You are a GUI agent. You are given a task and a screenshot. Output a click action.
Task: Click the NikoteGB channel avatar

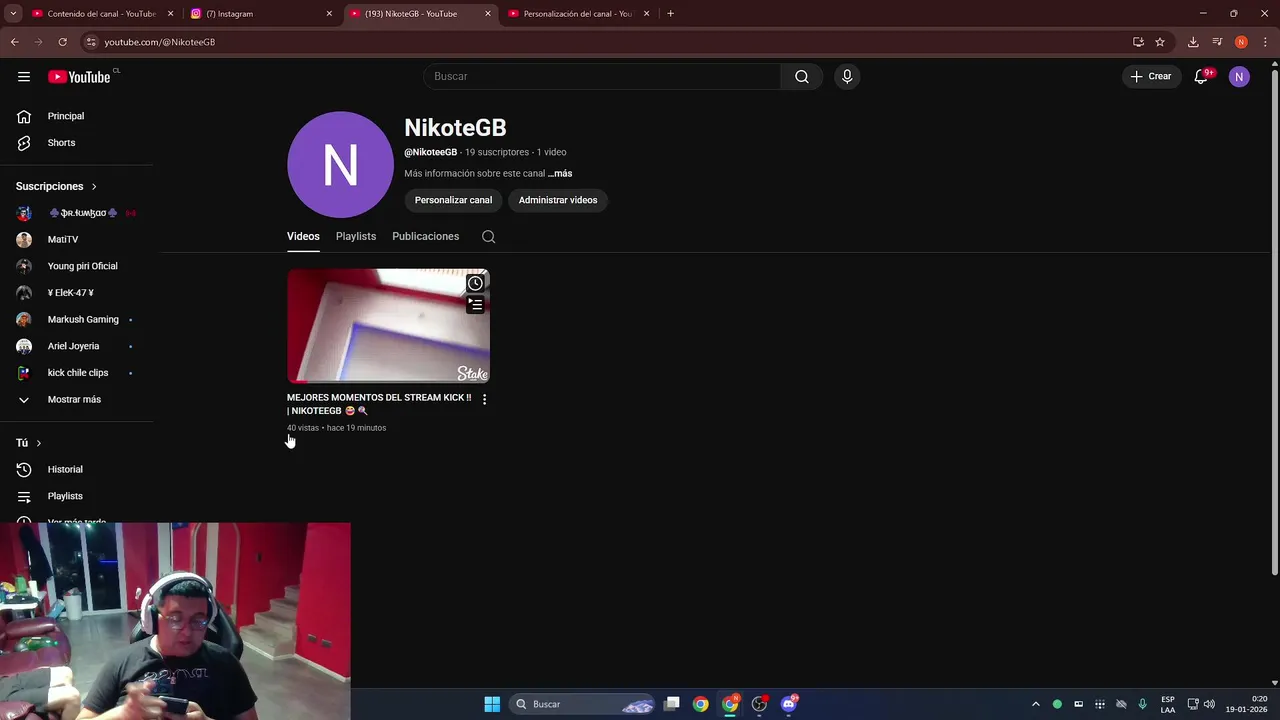pyautogui.click(x=340, y=165)
